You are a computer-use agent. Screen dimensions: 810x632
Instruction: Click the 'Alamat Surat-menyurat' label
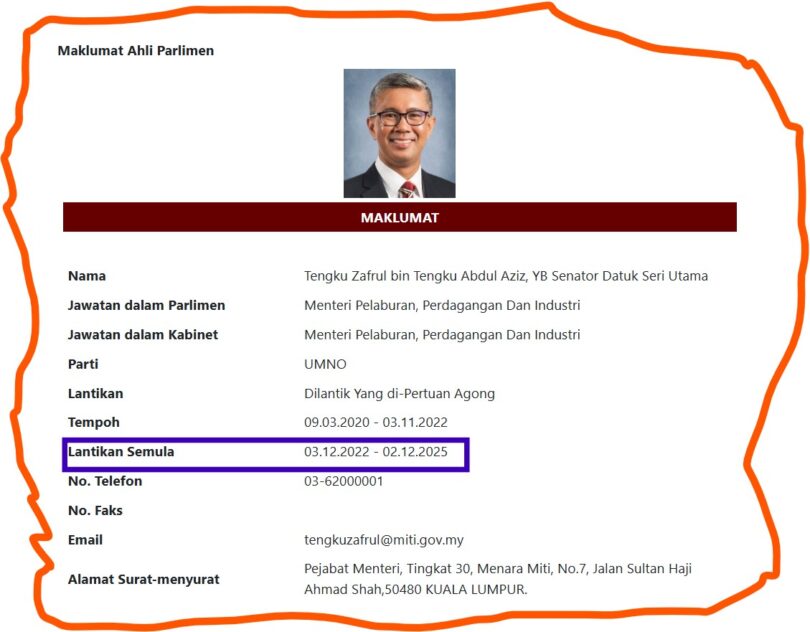click(143, 579)
